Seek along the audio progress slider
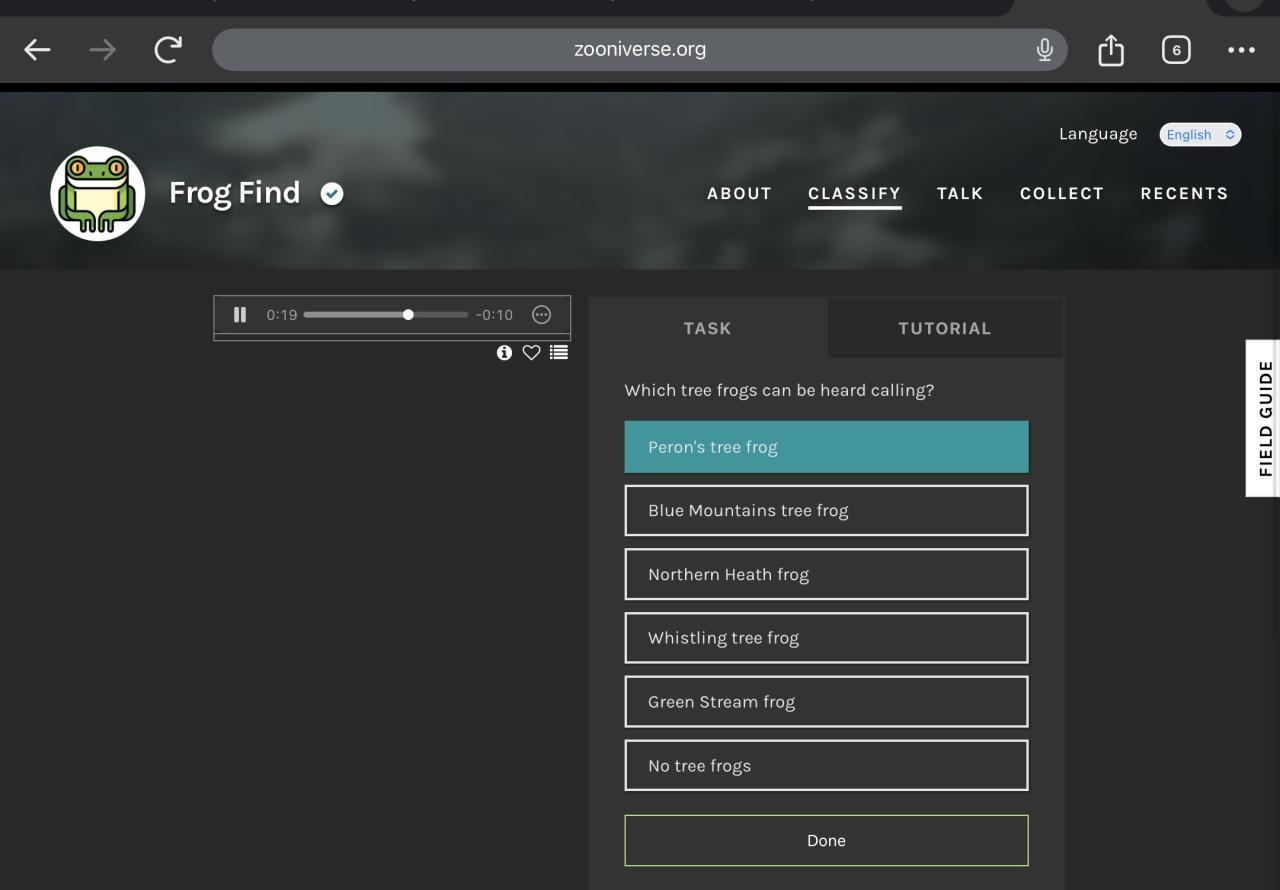 click(x=385, y=315)
